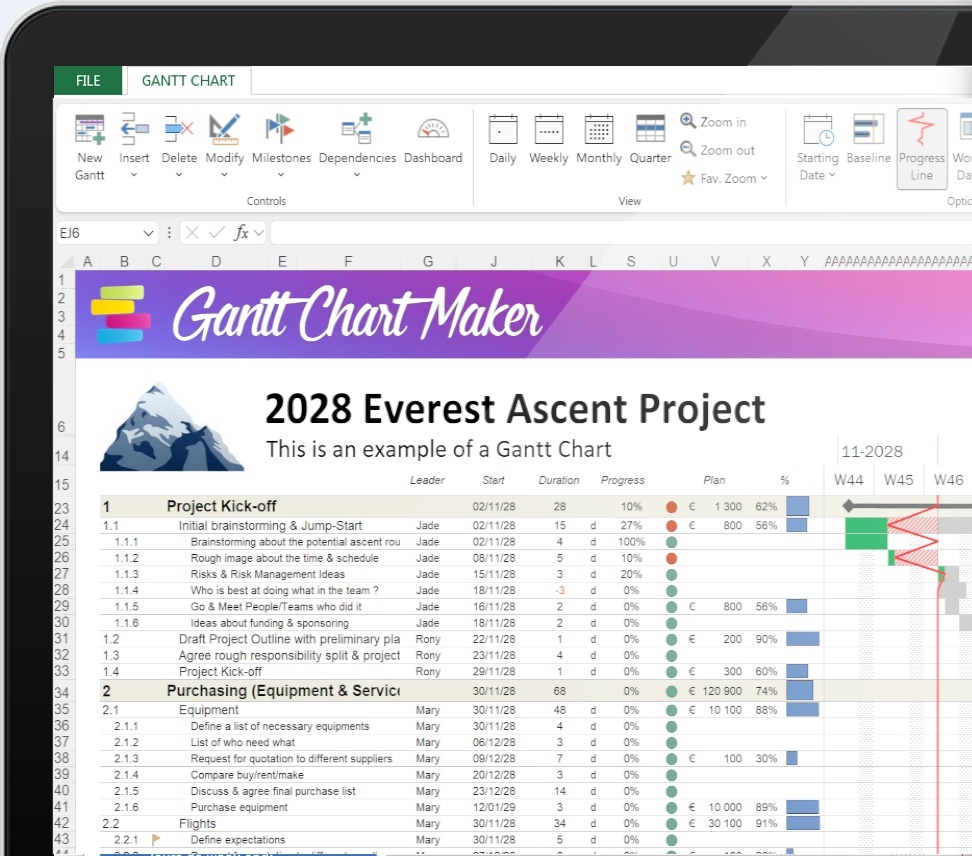Select the Monthly view icon

coord(599,129)
